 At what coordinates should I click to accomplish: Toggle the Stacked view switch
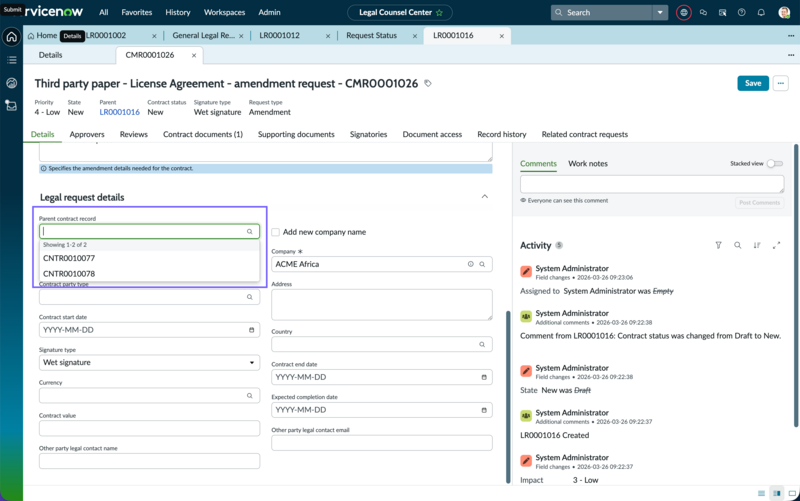click(774, 163)
